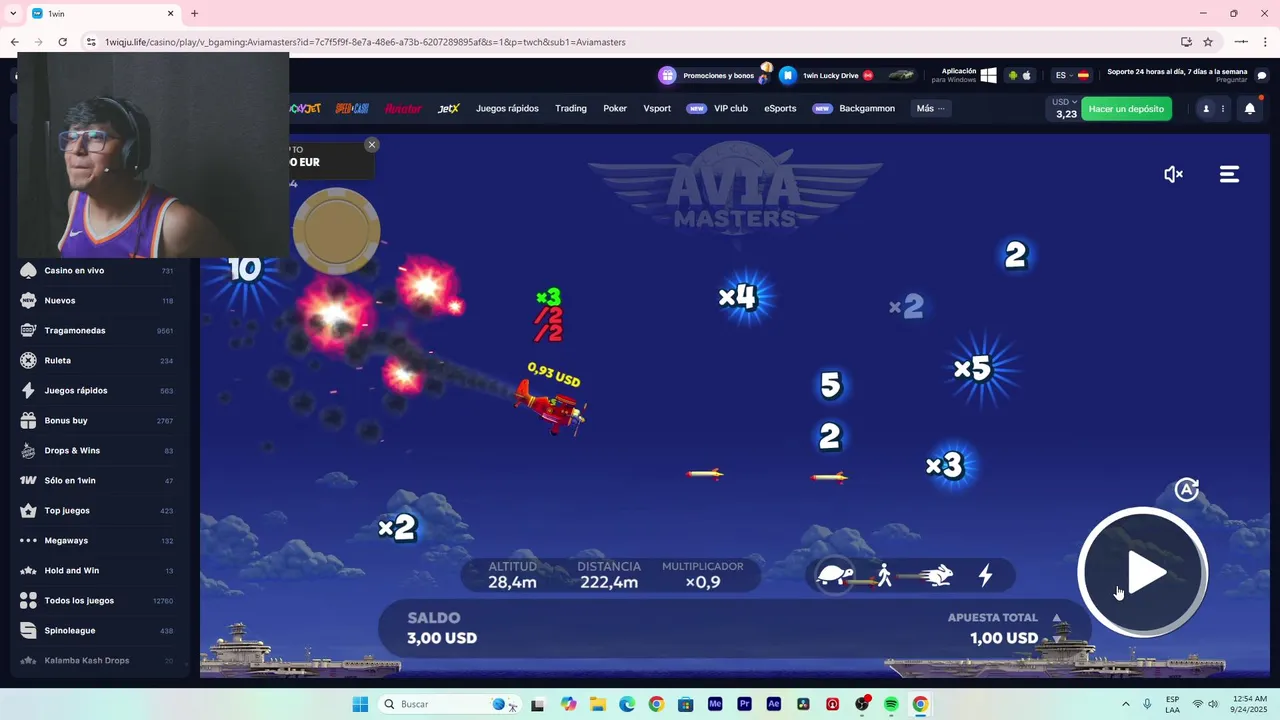Select the turtle slow speed
The height and width of the screenshot is (720, 1280).
pyautogui.click(x=835, y=575)
